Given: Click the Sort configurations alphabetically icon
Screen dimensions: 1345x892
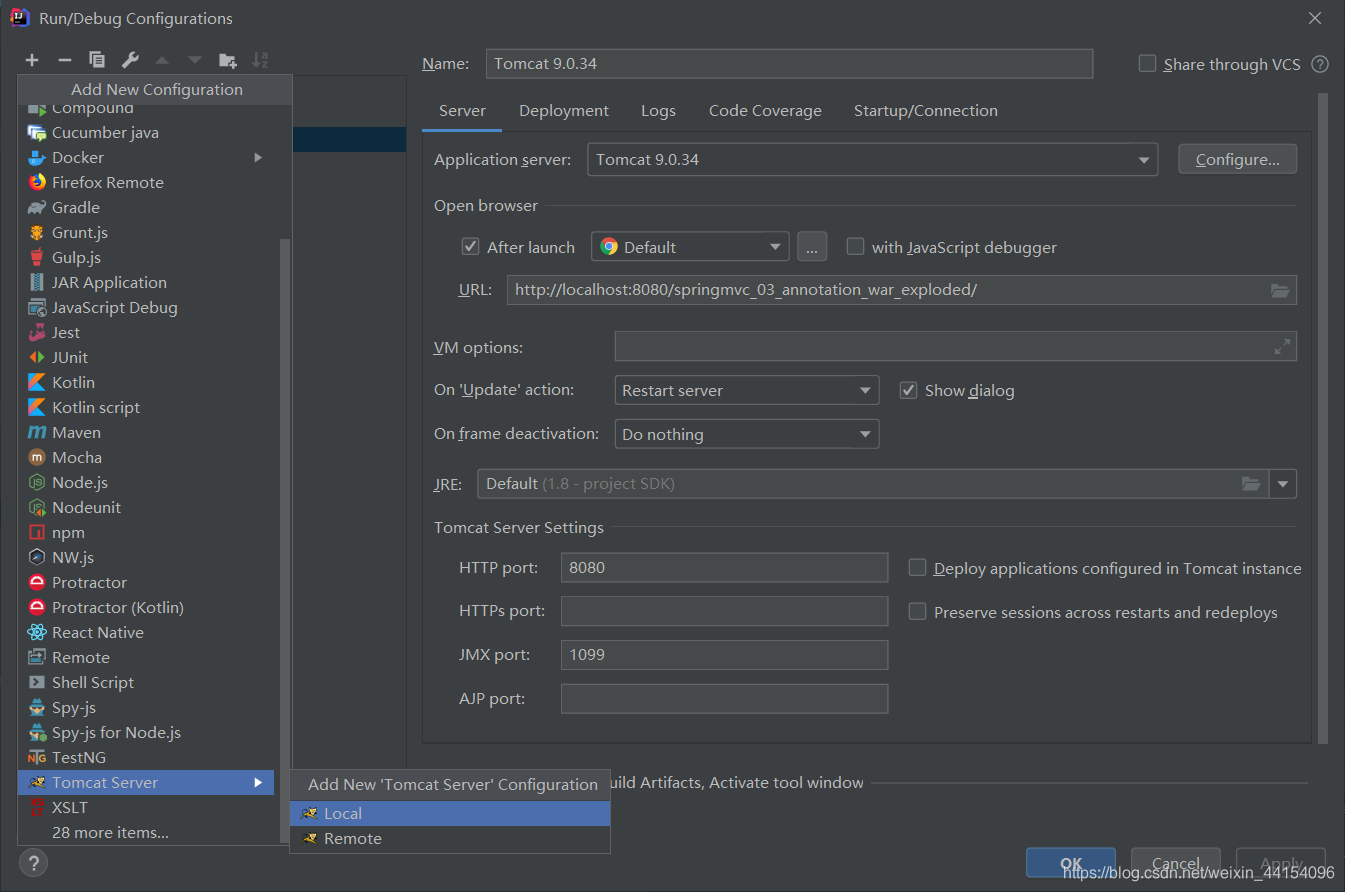Looking at the screenshot, I should click(260, 60).
